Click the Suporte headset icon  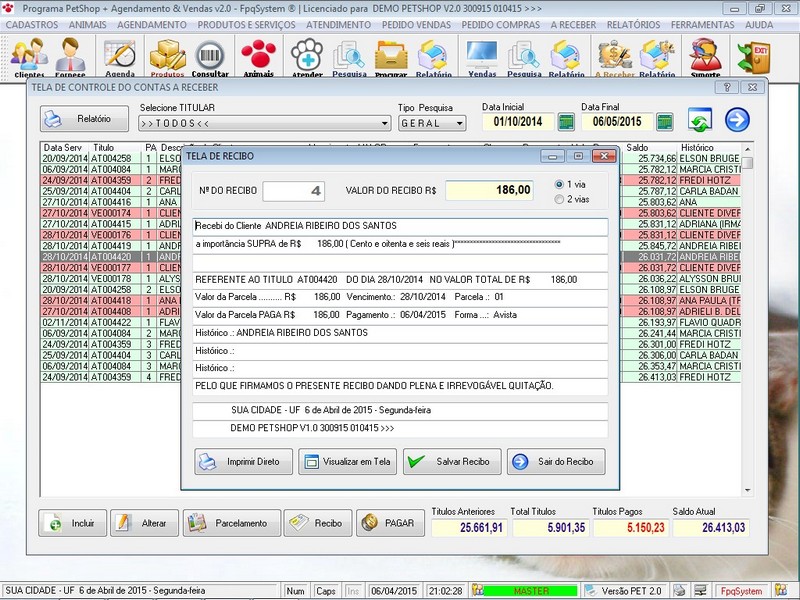pyautogui.click(x=706, y=56)
